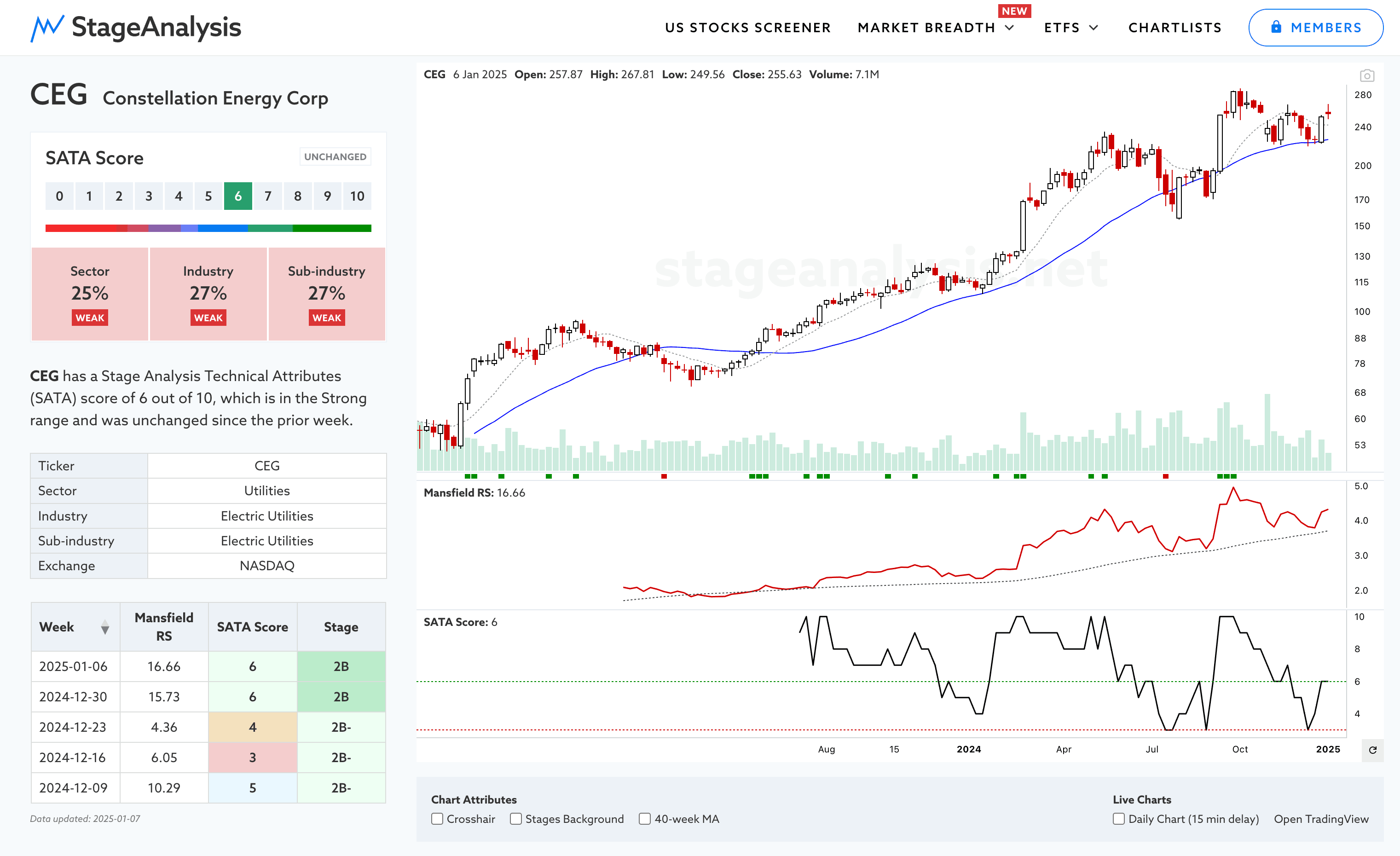The width and height of the screenshot is (1400, 856).
Task: Take chart snapshot with camera icon
Action: pyautogui.click(x=1366, y=75)
